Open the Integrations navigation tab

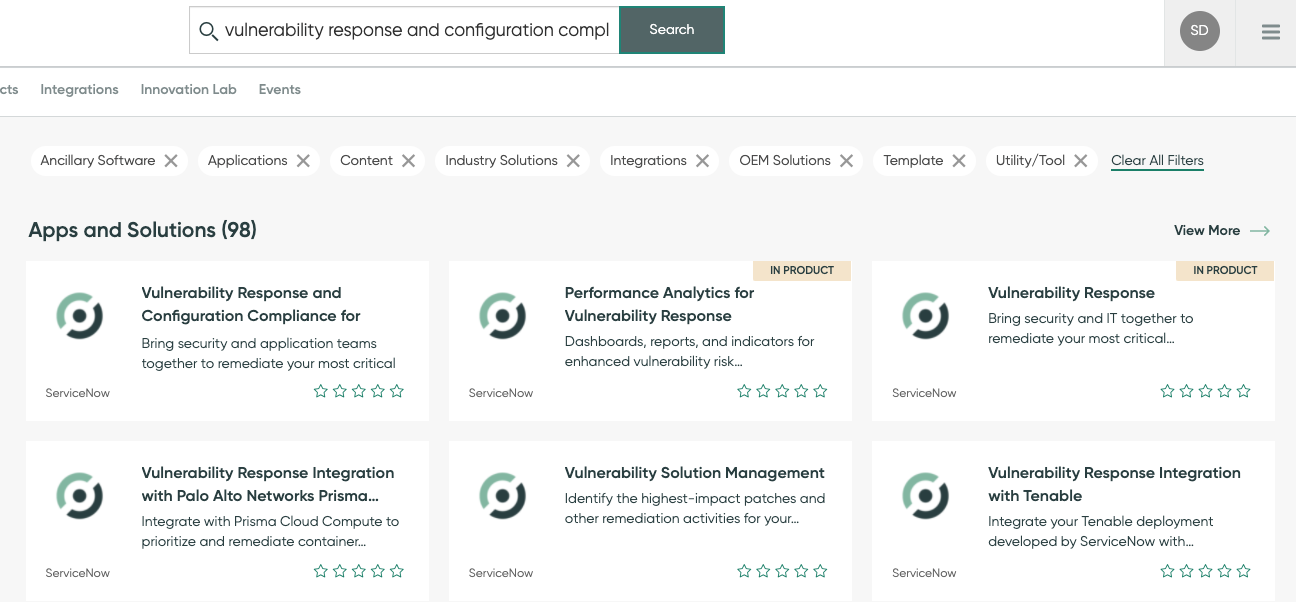pos(79,90)
